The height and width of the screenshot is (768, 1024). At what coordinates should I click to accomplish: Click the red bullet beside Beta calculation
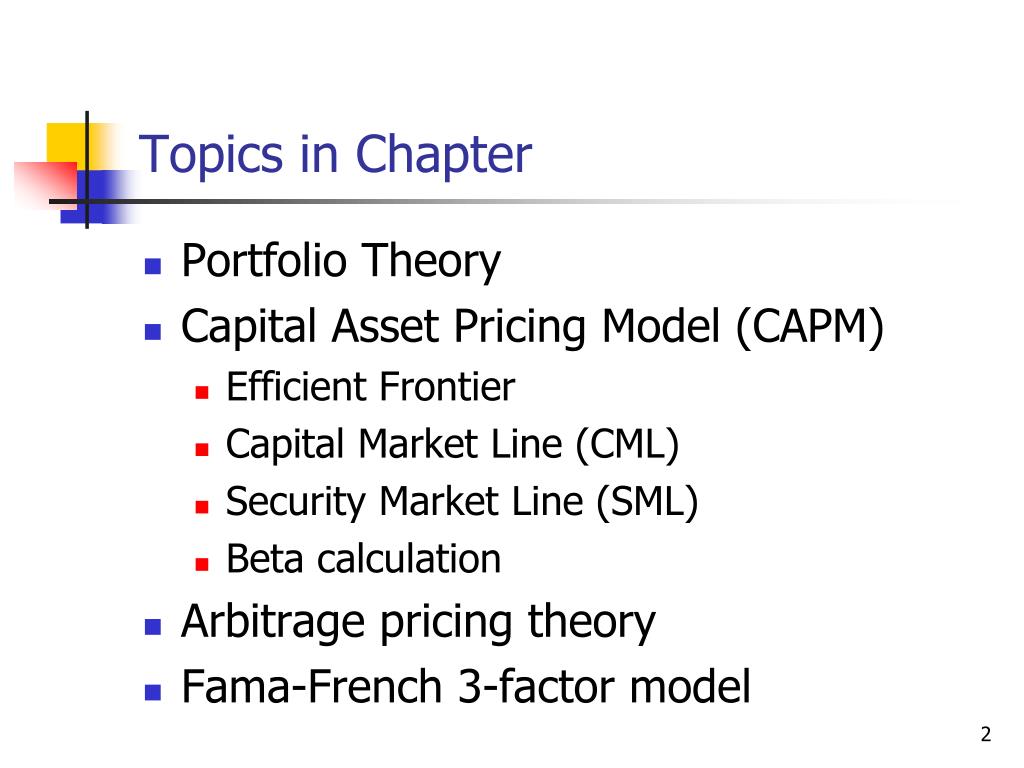tap(202, 564)
